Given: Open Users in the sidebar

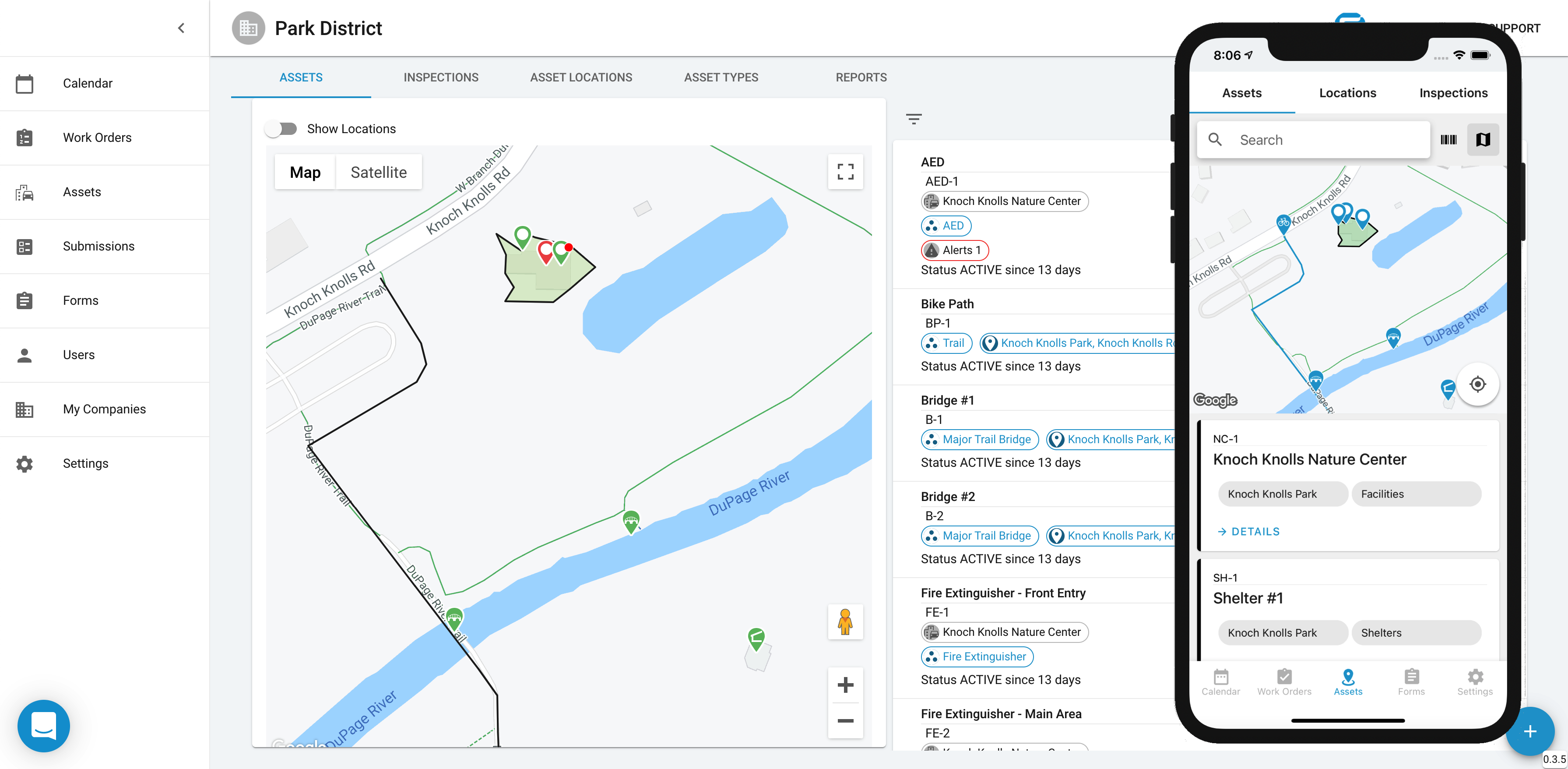Looking at the screenshot, I should point(105,354).
